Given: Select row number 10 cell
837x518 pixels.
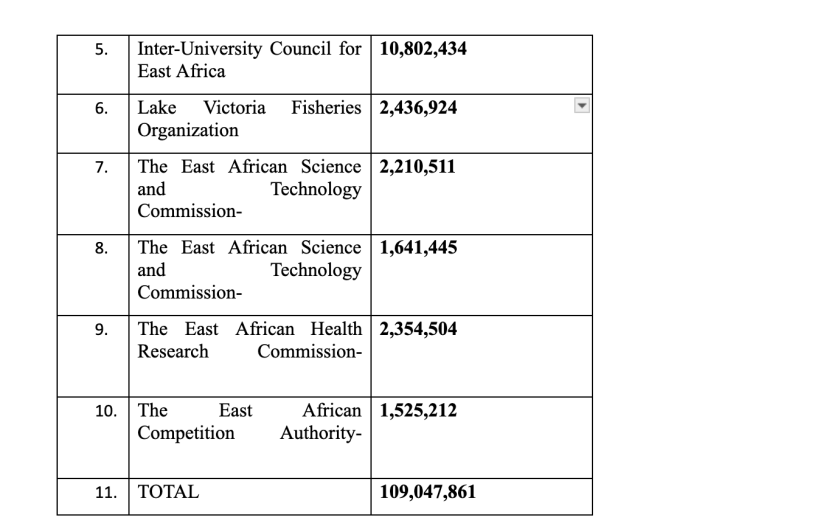Looking at the screenshot, I should [98, 412].
